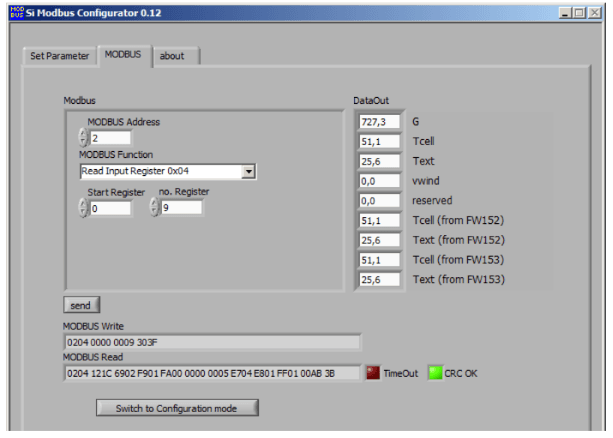Select the MODBUS tab
This screenshot has height=438, width=613.
point(123,55)
